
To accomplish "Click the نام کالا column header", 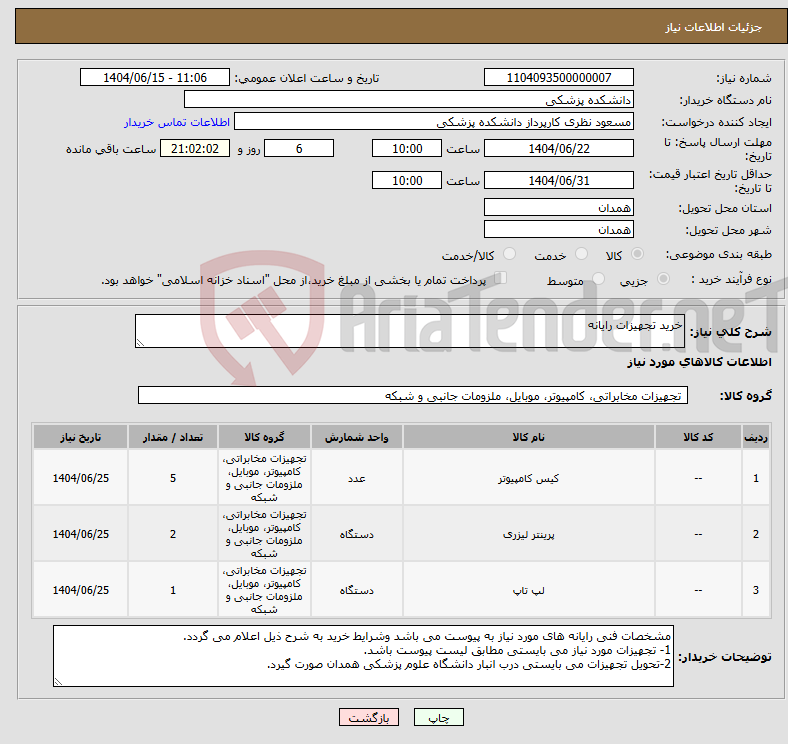I will coord(528,437).
